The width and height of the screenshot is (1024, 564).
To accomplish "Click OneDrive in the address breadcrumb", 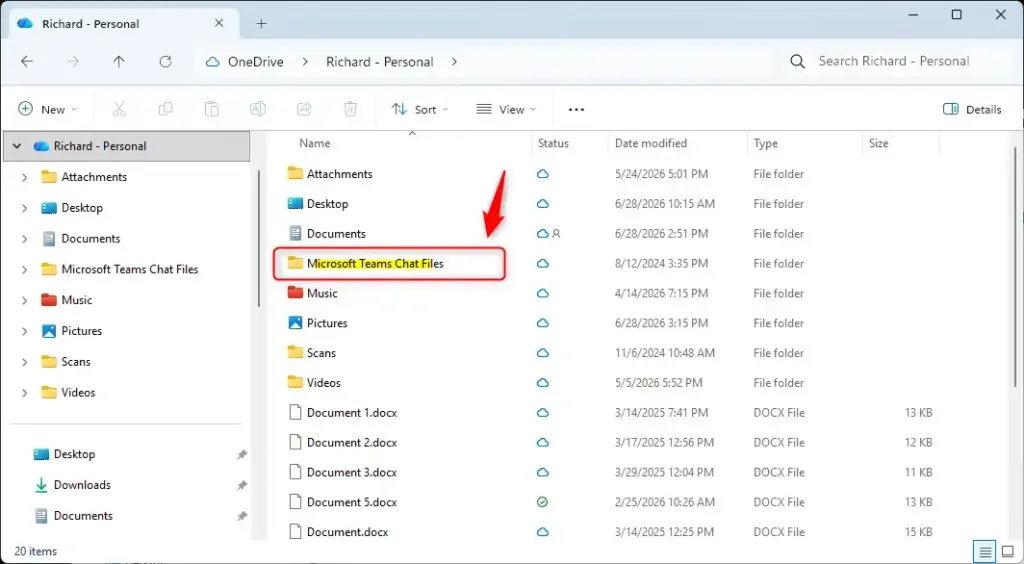I will tap(255, 62).
